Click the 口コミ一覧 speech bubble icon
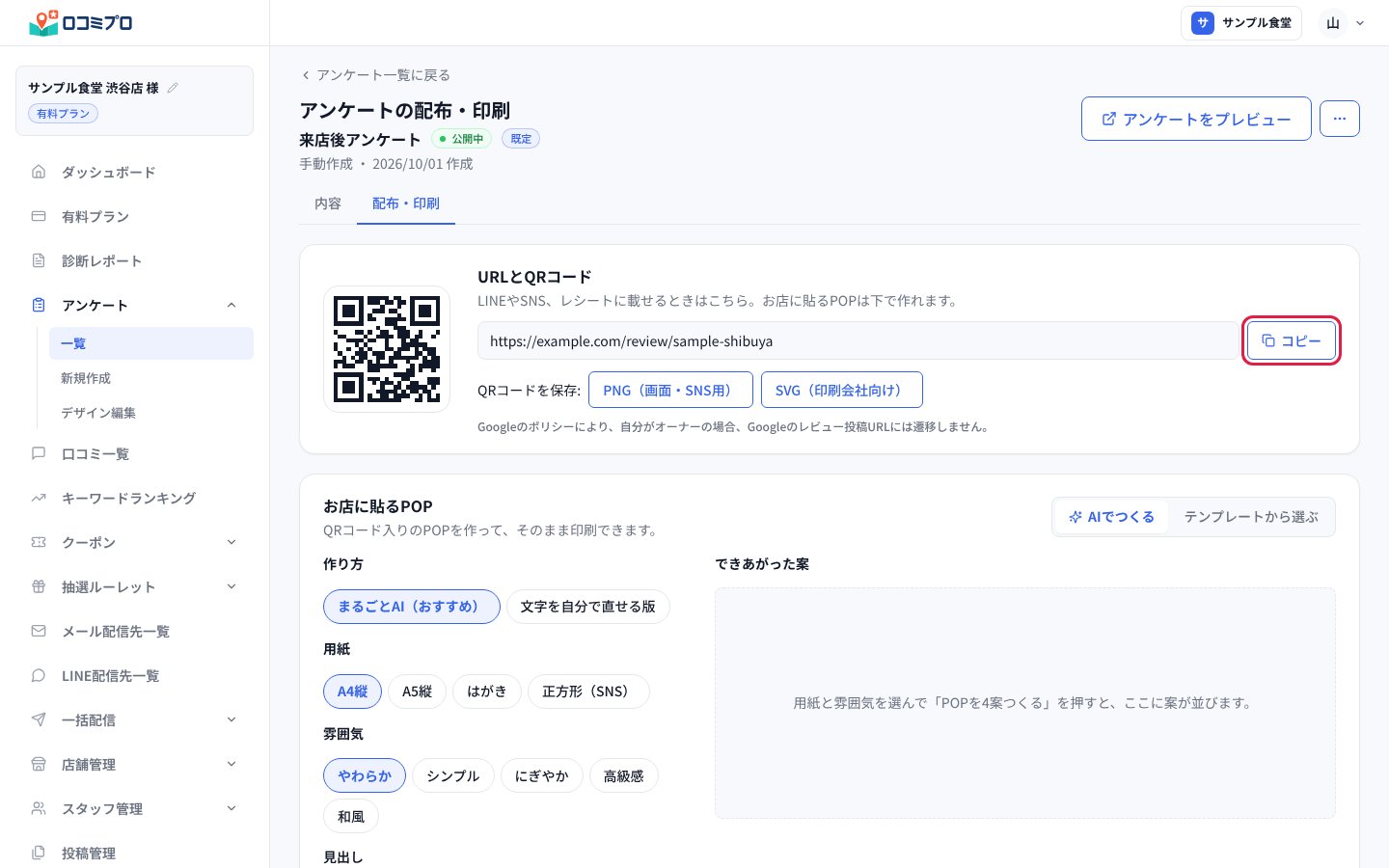Image resolution: width=1389 pixels, height=868 pixels. point(39,453)
